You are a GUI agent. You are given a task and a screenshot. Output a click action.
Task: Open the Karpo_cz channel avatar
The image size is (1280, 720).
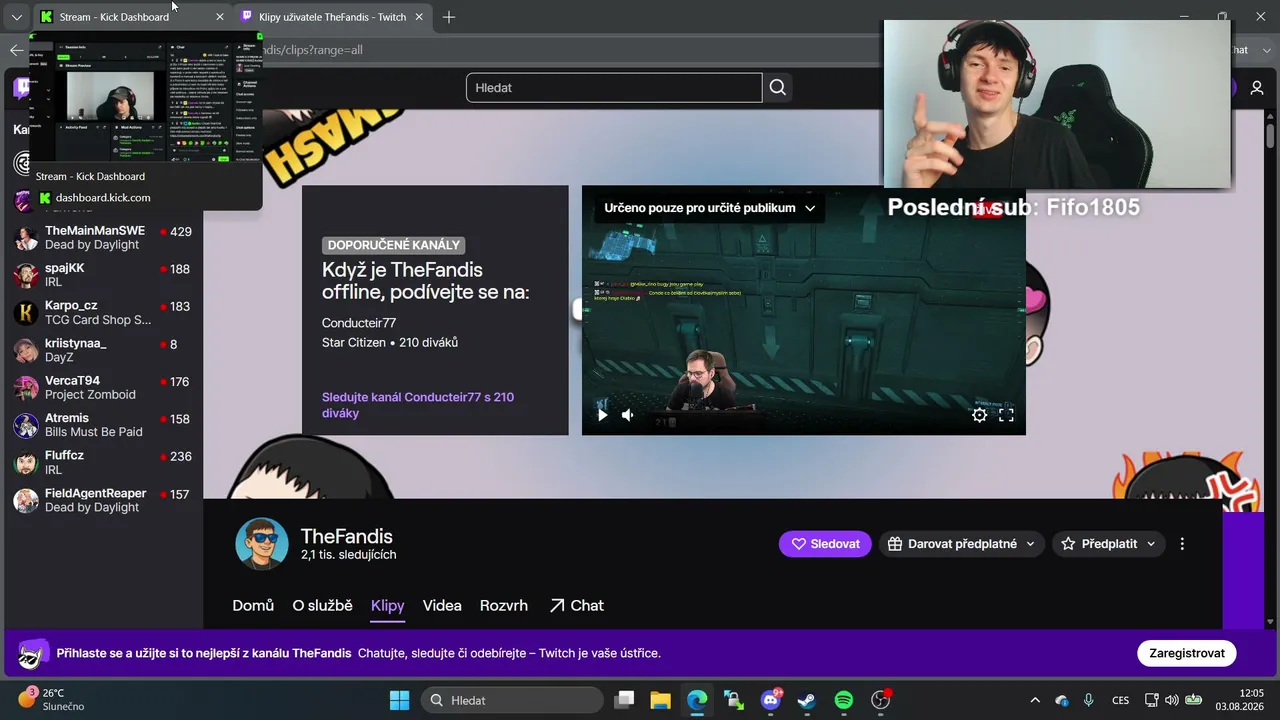(x=26, y=313)
